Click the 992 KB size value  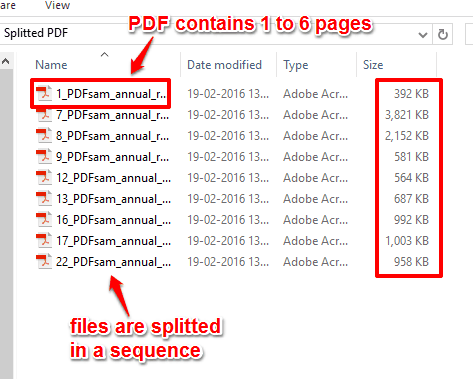(x=411, y=220)
